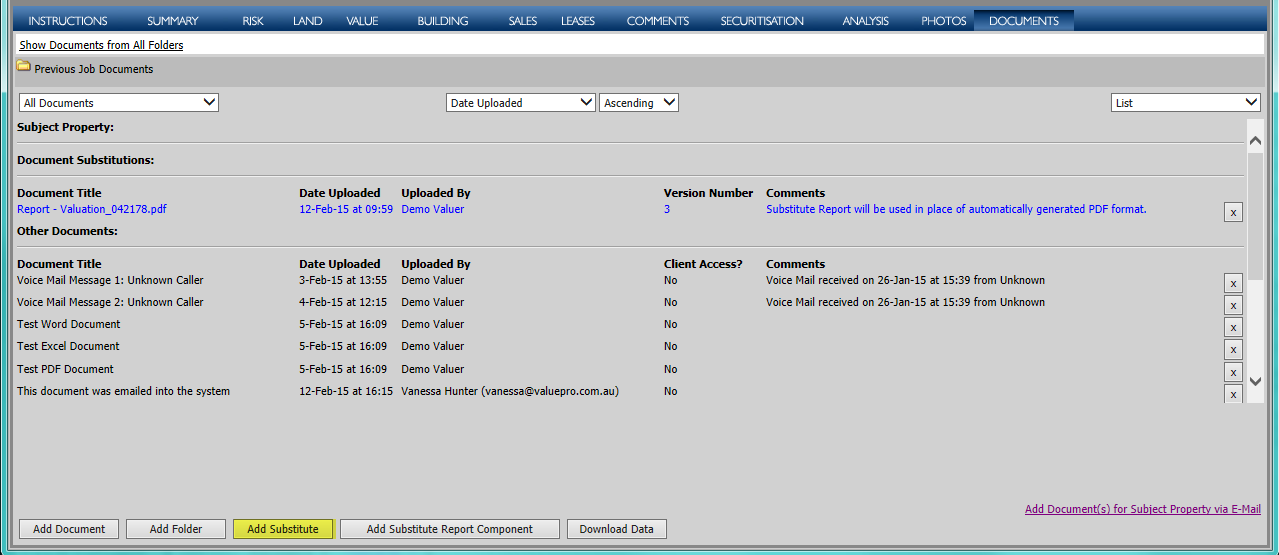Select the Test Excel Document title
The height and width of the screenshot is (555, 1279).
click(x=68, y=346)
